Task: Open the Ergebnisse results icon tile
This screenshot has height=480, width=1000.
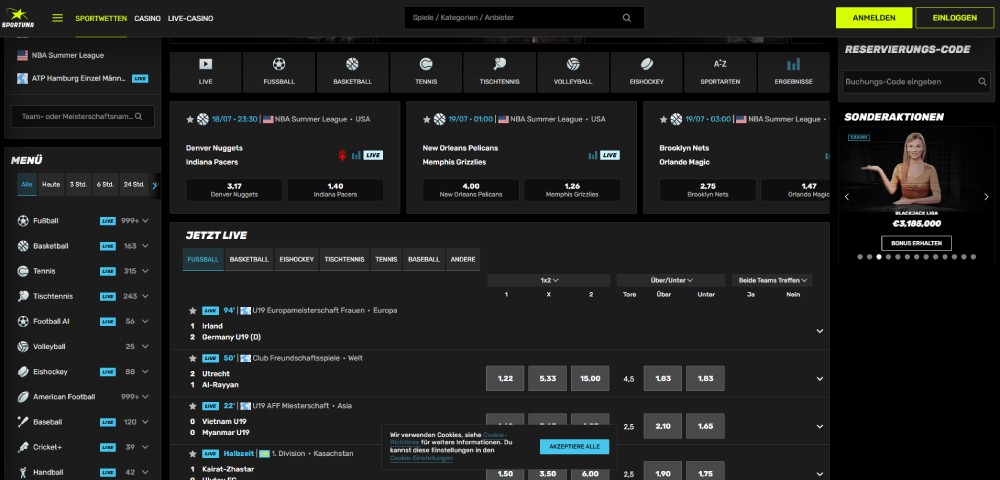Action: 793,72
